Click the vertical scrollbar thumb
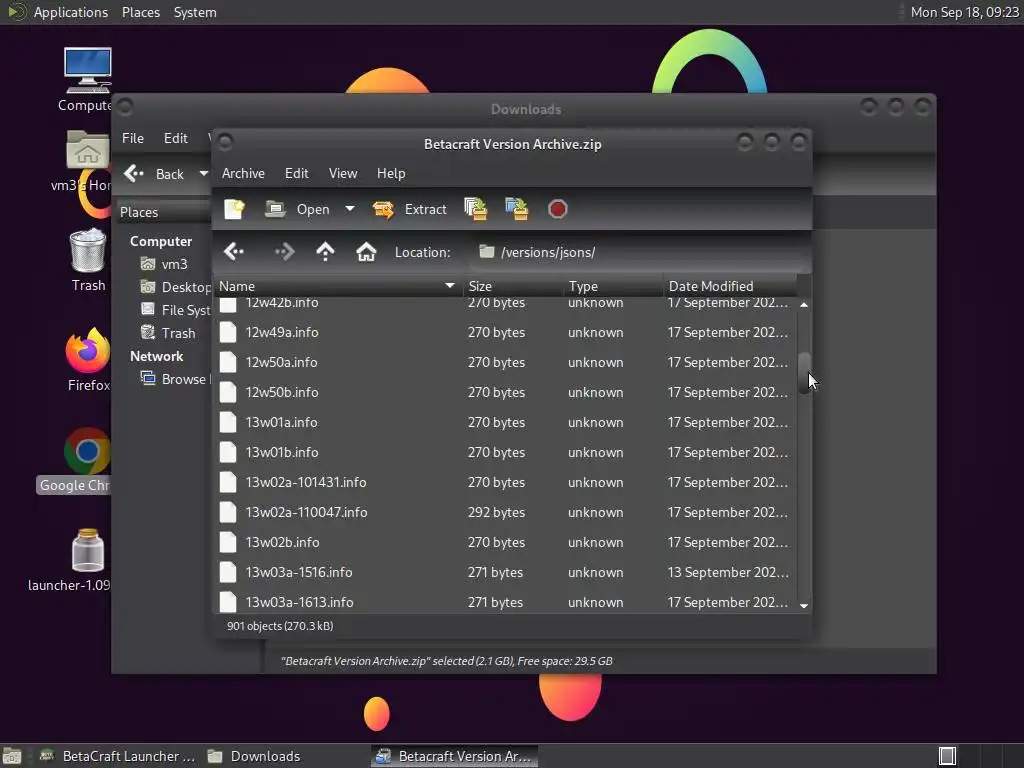 pyautogui.click(x=805, y=373)
